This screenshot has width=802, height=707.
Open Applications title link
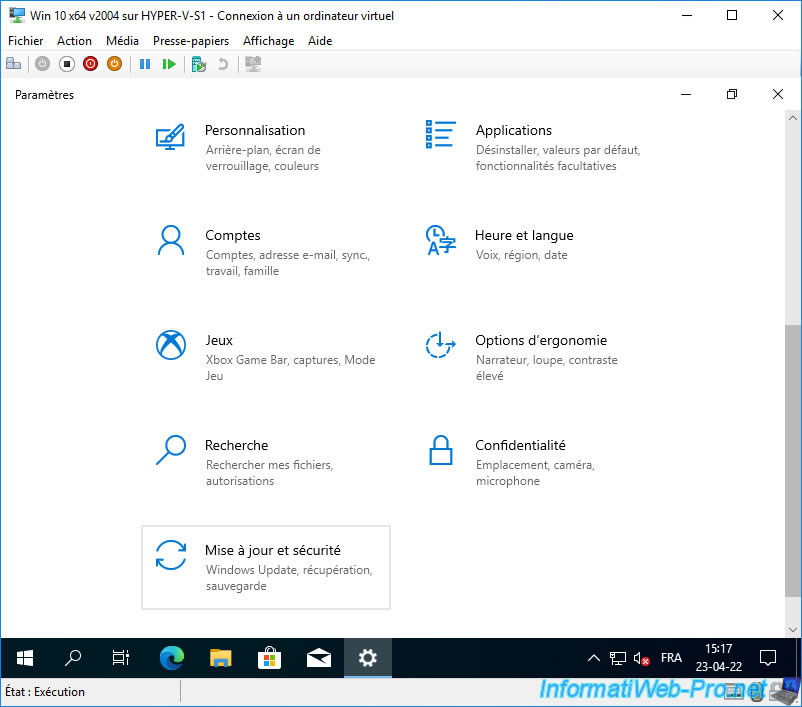pyautogui.click(x=514, y=130)
